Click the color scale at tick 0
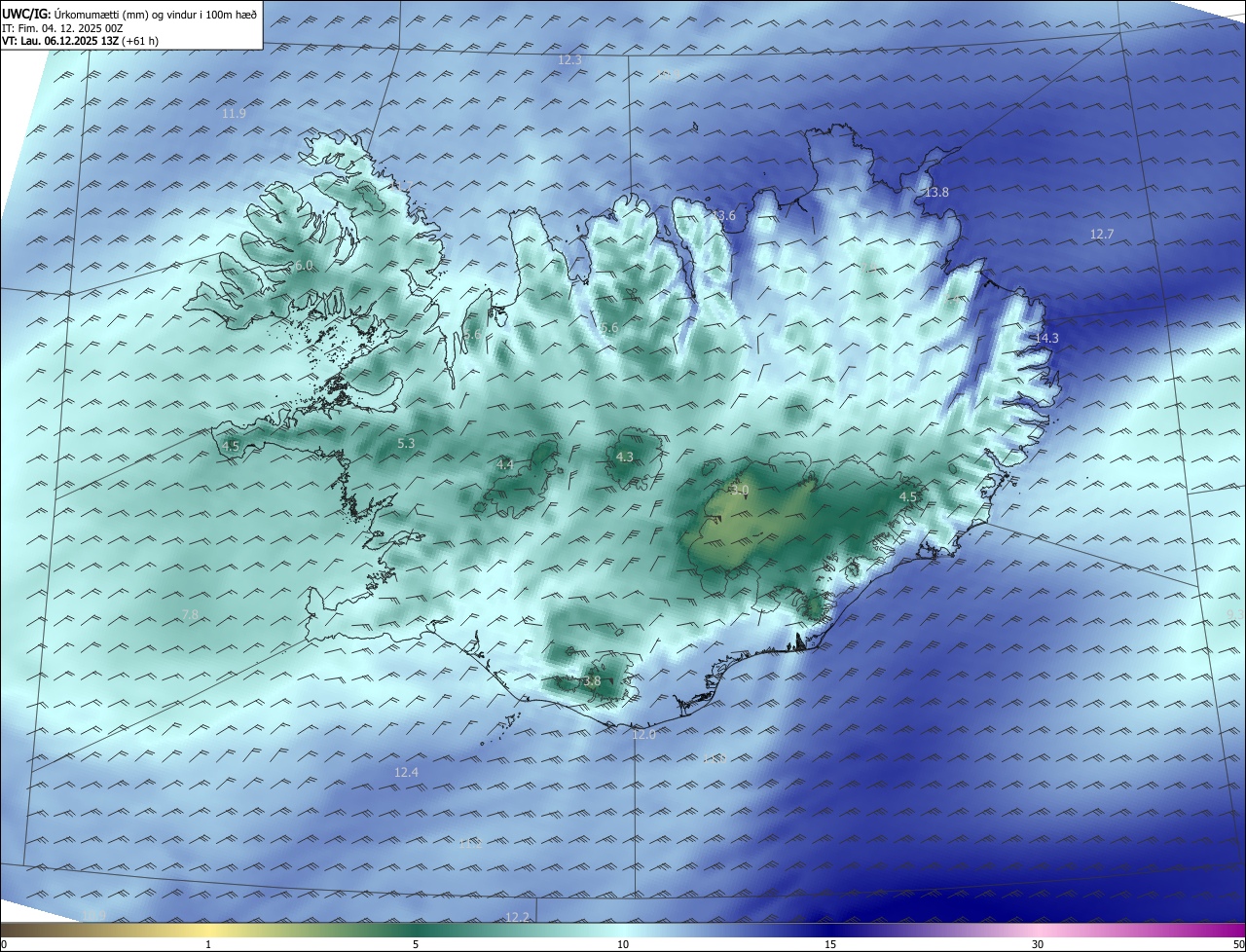This screenshot has height=952, width=1246. tap(3, 944)
